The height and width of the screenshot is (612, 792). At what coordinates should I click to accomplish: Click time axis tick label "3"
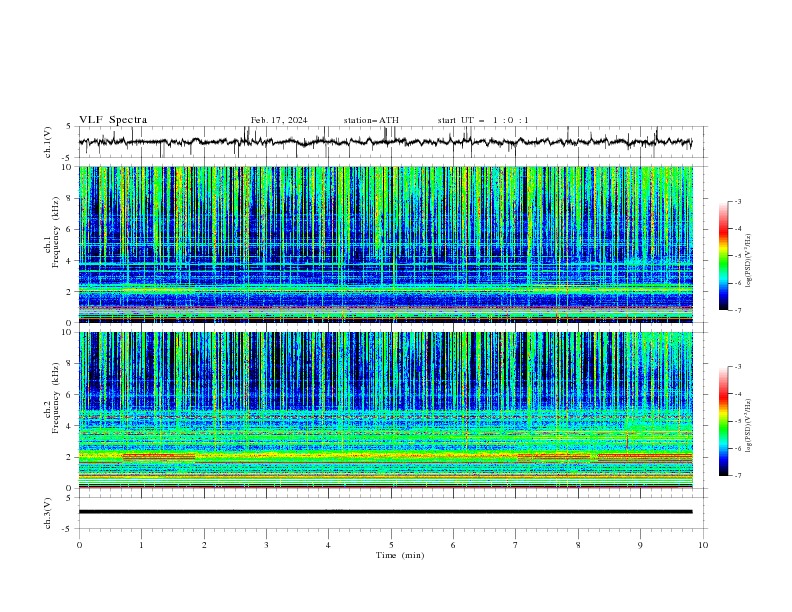tap(266, 545)
